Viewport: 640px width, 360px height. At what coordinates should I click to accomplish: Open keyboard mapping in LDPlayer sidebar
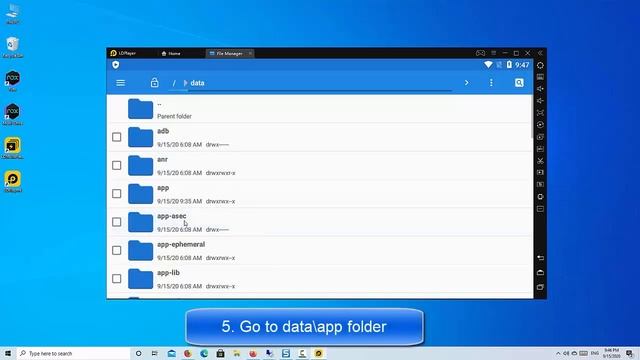coord(540,77)
